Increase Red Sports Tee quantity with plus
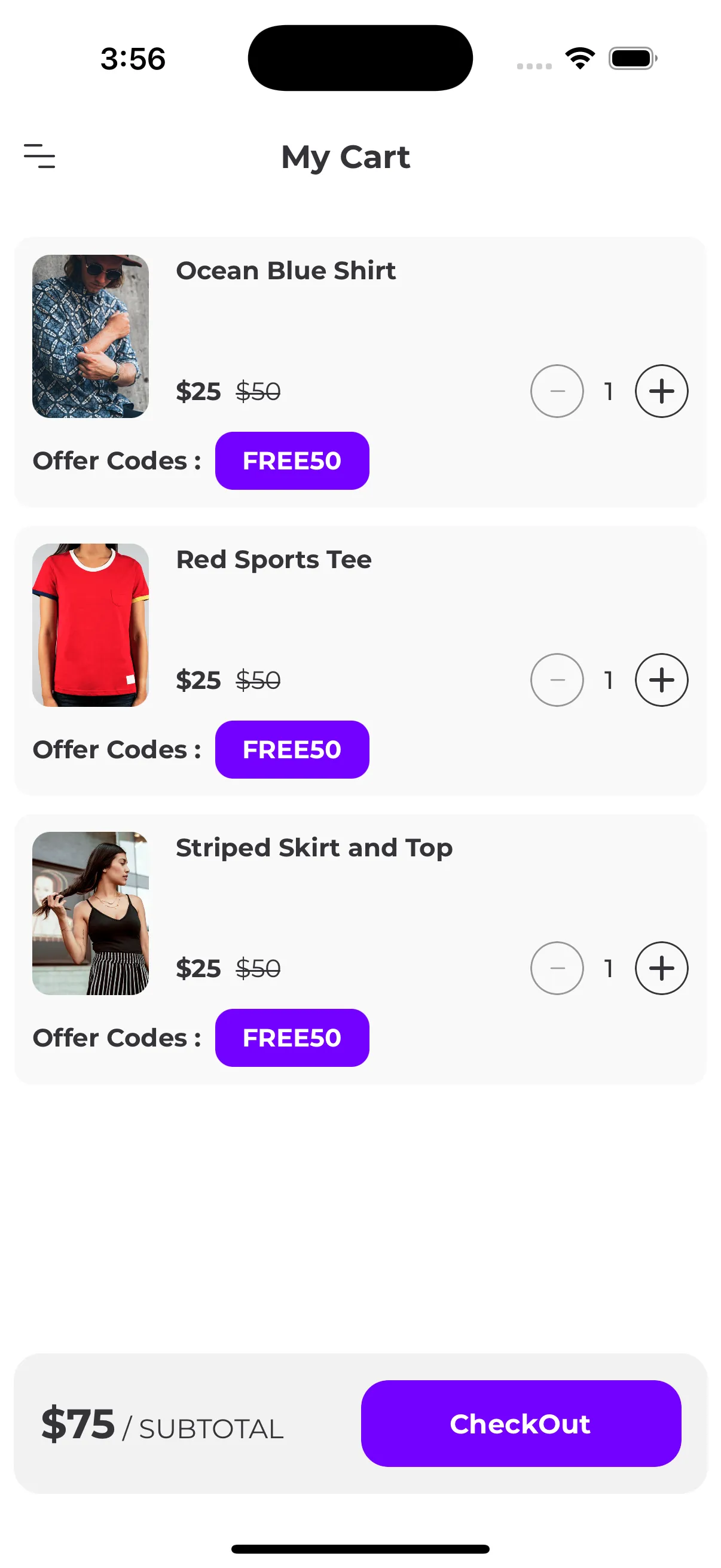The width and height of the screenshot is (721, 1568). coord(661,680)
